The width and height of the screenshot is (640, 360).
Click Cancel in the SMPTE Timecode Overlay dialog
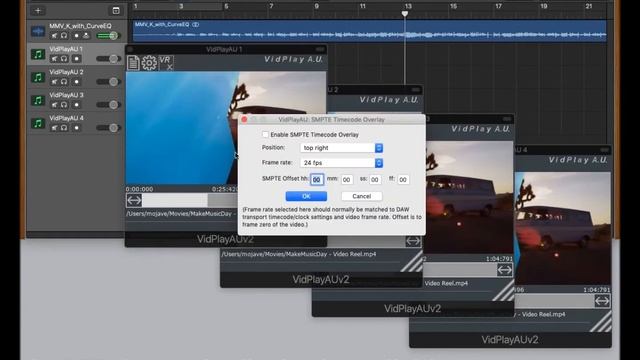362,196
